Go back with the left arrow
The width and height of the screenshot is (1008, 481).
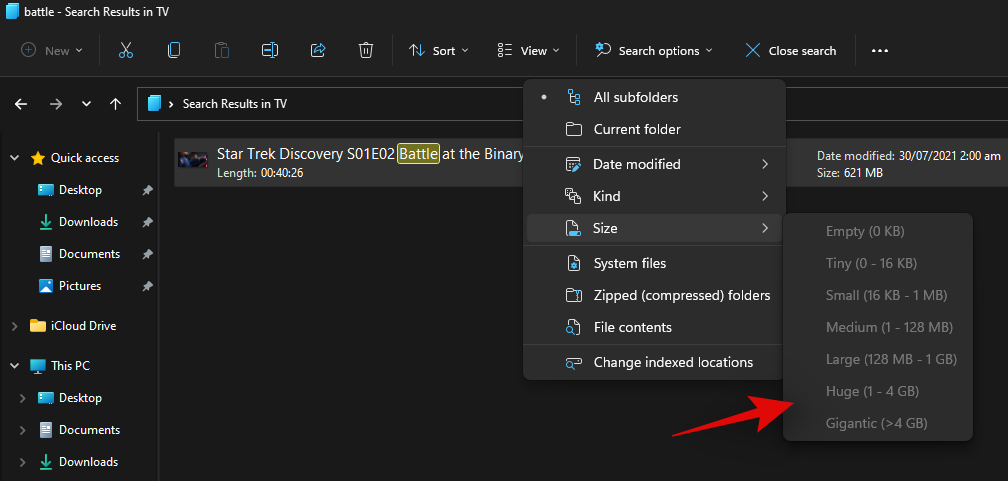pos(21,104)
